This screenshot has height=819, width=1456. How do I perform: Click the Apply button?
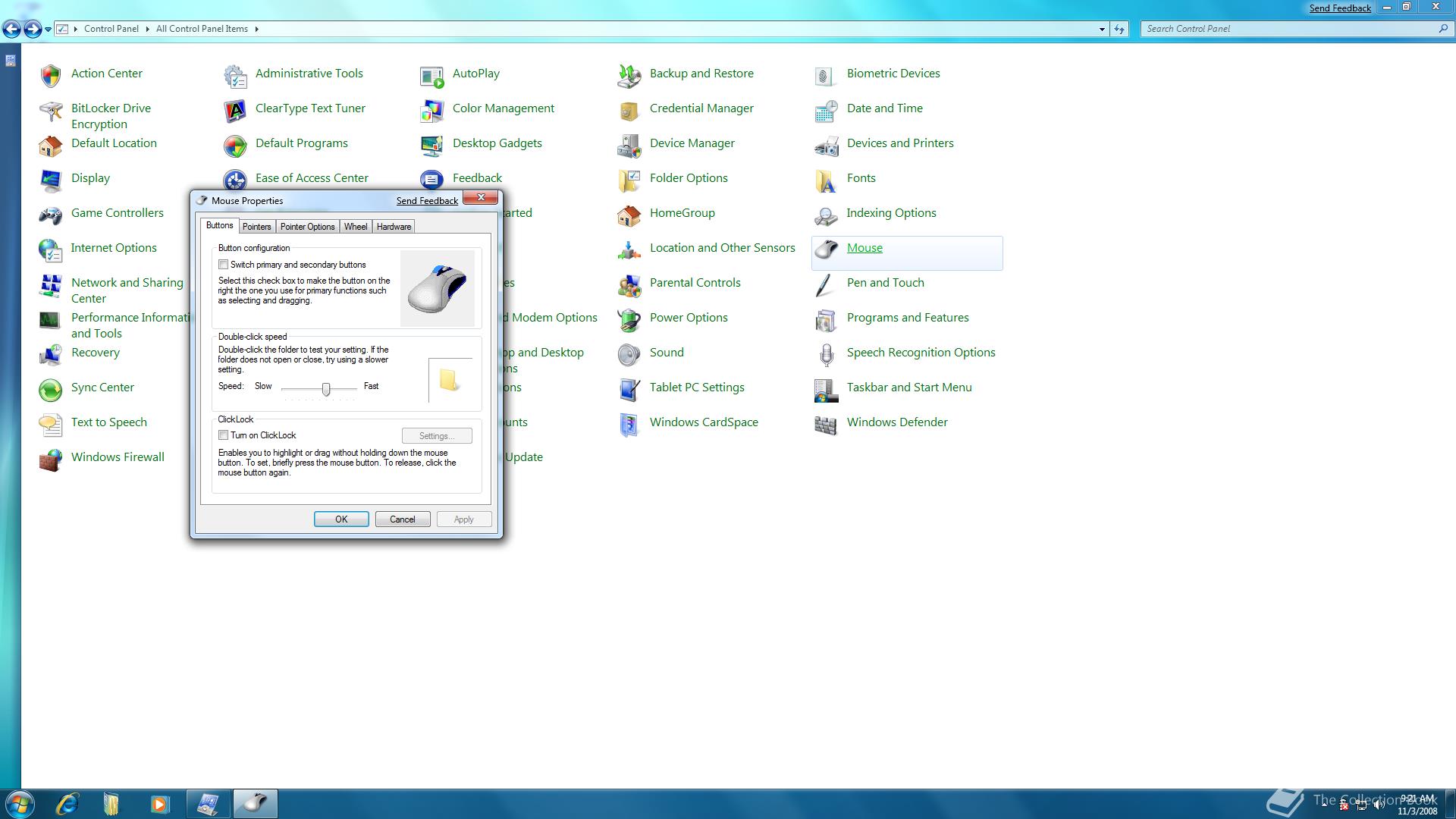click(x=463, y=519)
